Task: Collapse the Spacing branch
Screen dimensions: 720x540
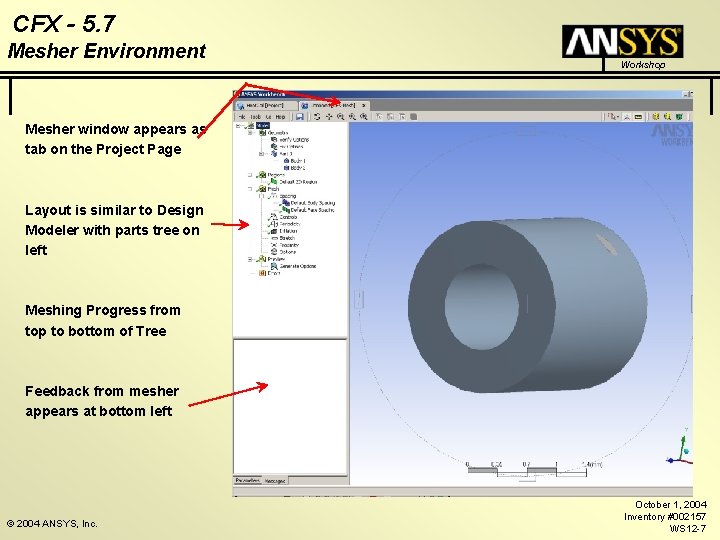Action: pyautogui.click(x=262, y=196)
